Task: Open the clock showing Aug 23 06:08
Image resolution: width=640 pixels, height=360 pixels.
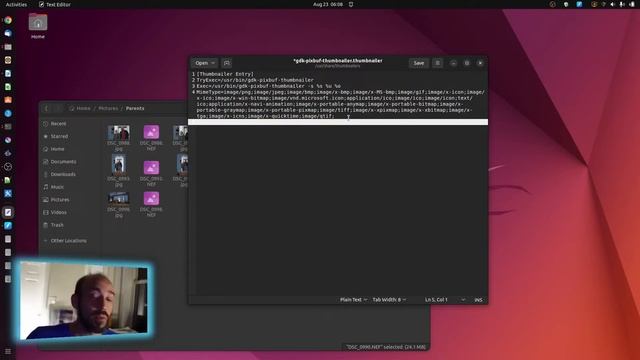Action: [328, 4]
